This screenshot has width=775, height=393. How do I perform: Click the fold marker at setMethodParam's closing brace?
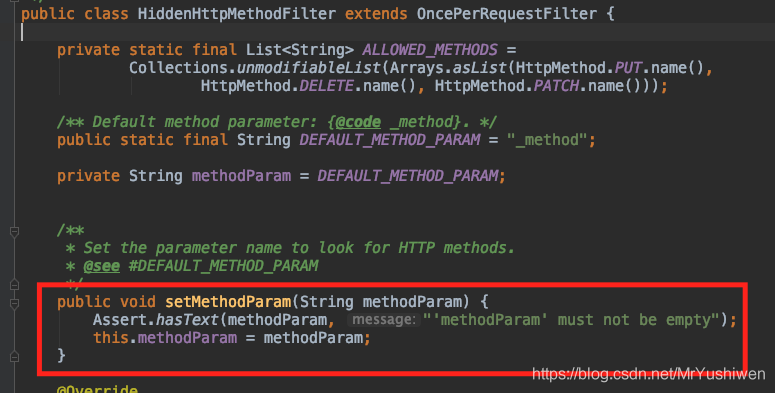point(14,356)
